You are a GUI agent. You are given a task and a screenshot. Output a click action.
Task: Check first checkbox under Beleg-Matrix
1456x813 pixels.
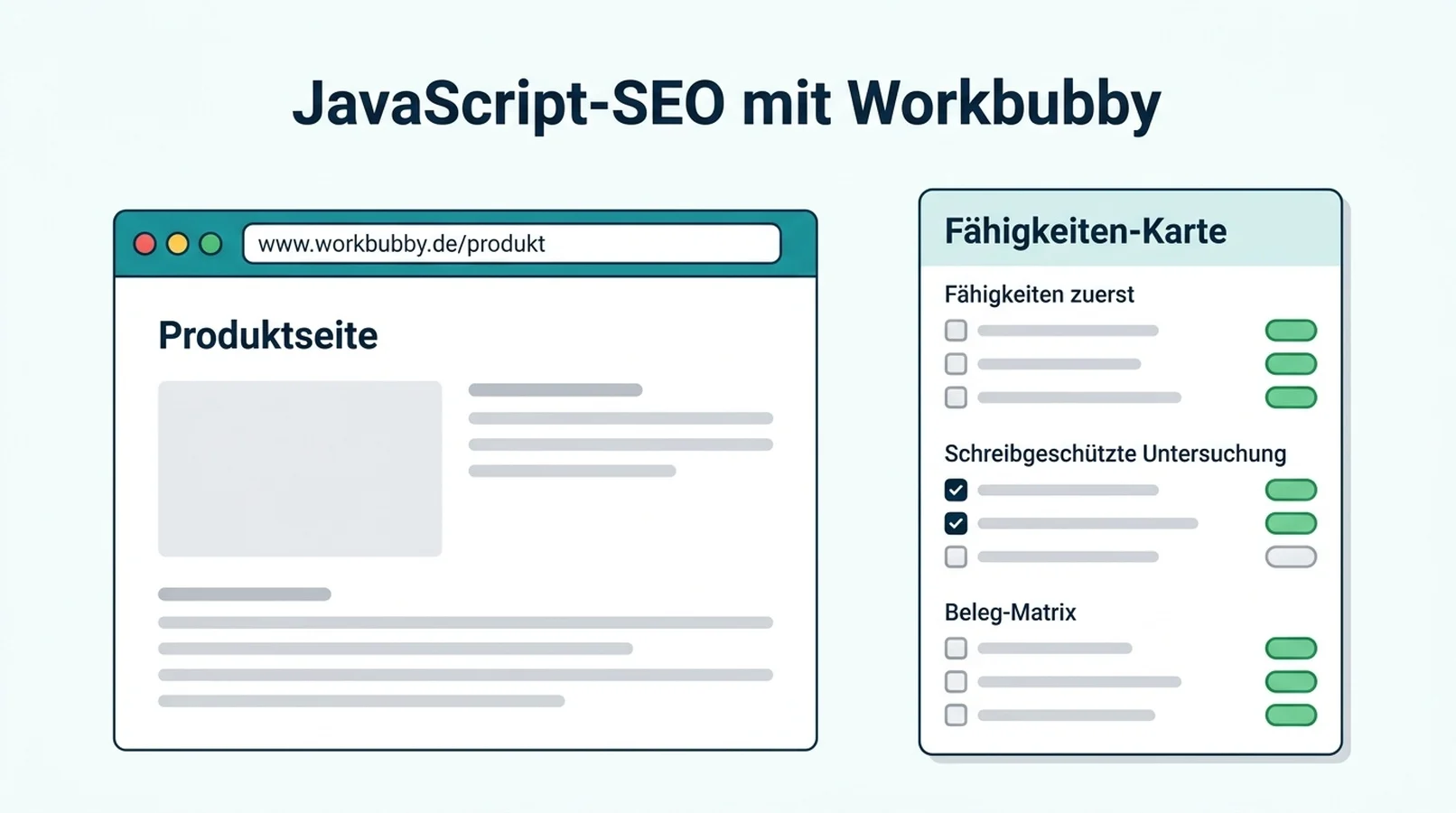coord(956,649)
